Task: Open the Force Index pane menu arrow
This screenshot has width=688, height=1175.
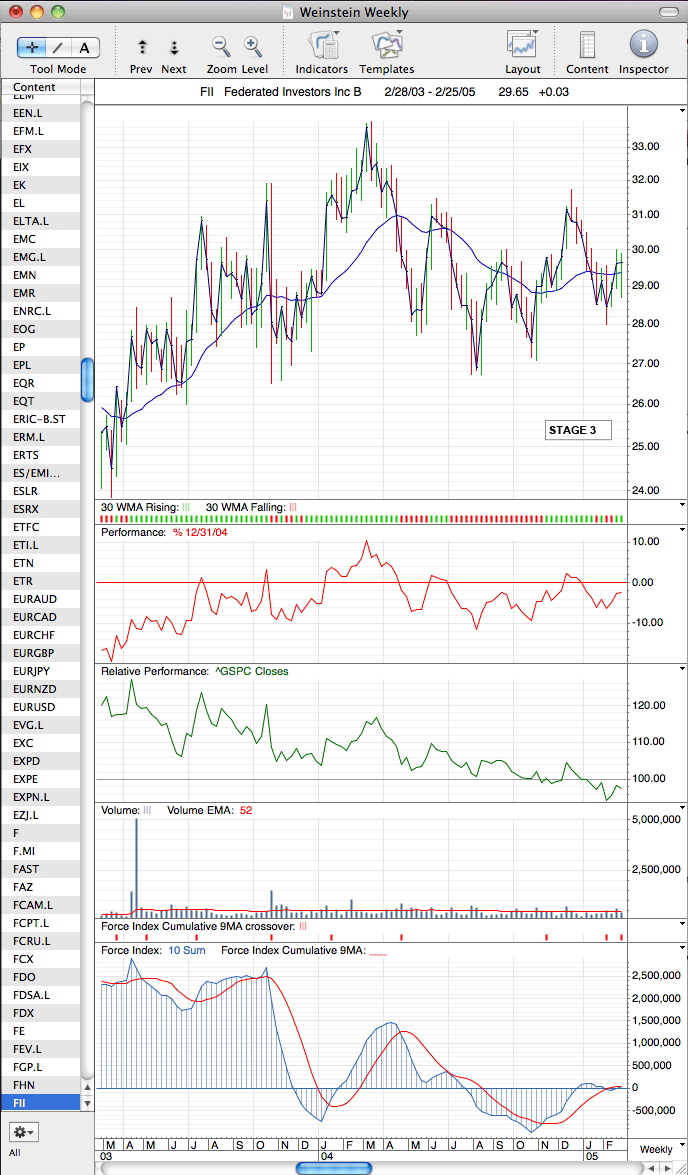Action: pyautogui.click(x=681, y=947)
